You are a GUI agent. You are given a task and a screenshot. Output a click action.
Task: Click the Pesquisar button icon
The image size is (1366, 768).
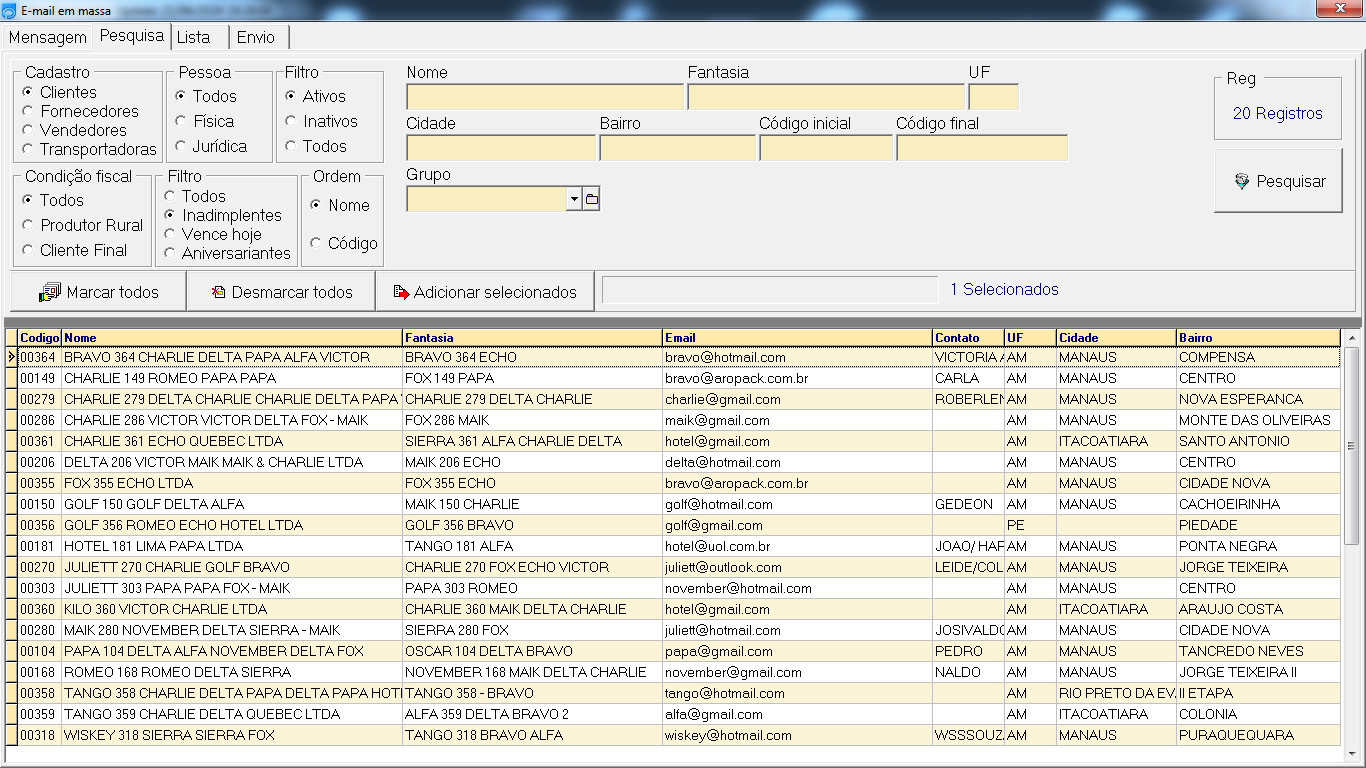click(1242, 182)
